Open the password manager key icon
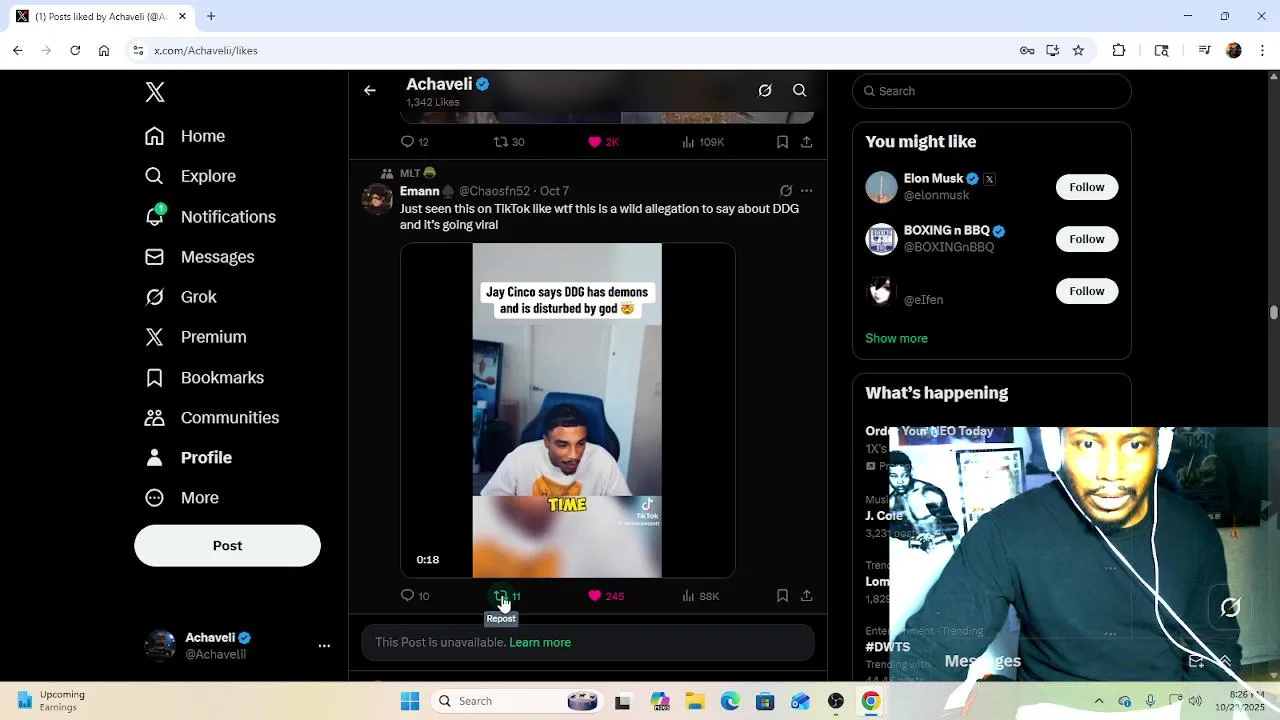This screenshot has height=720, width=1280. coord(1027,50)
